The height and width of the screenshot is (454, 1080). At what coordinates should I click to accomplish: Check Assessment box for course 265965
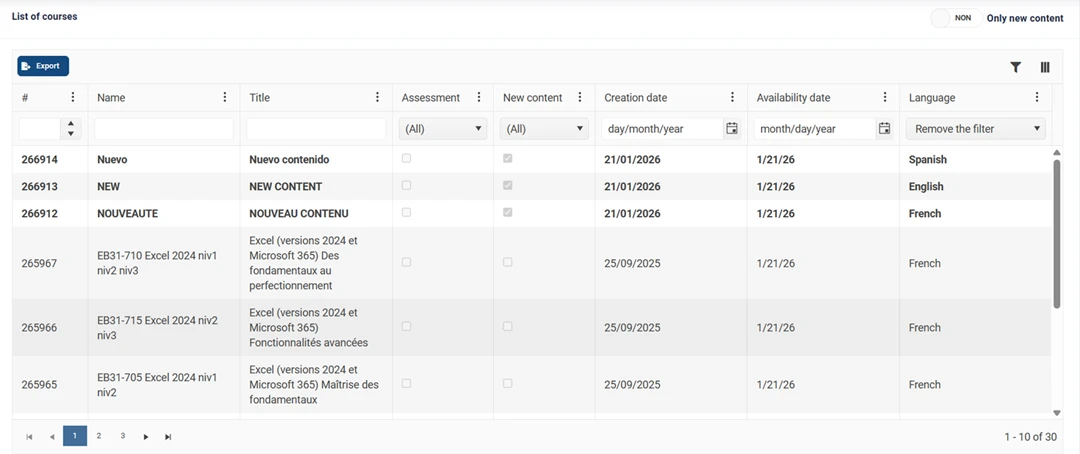point(406,383)
